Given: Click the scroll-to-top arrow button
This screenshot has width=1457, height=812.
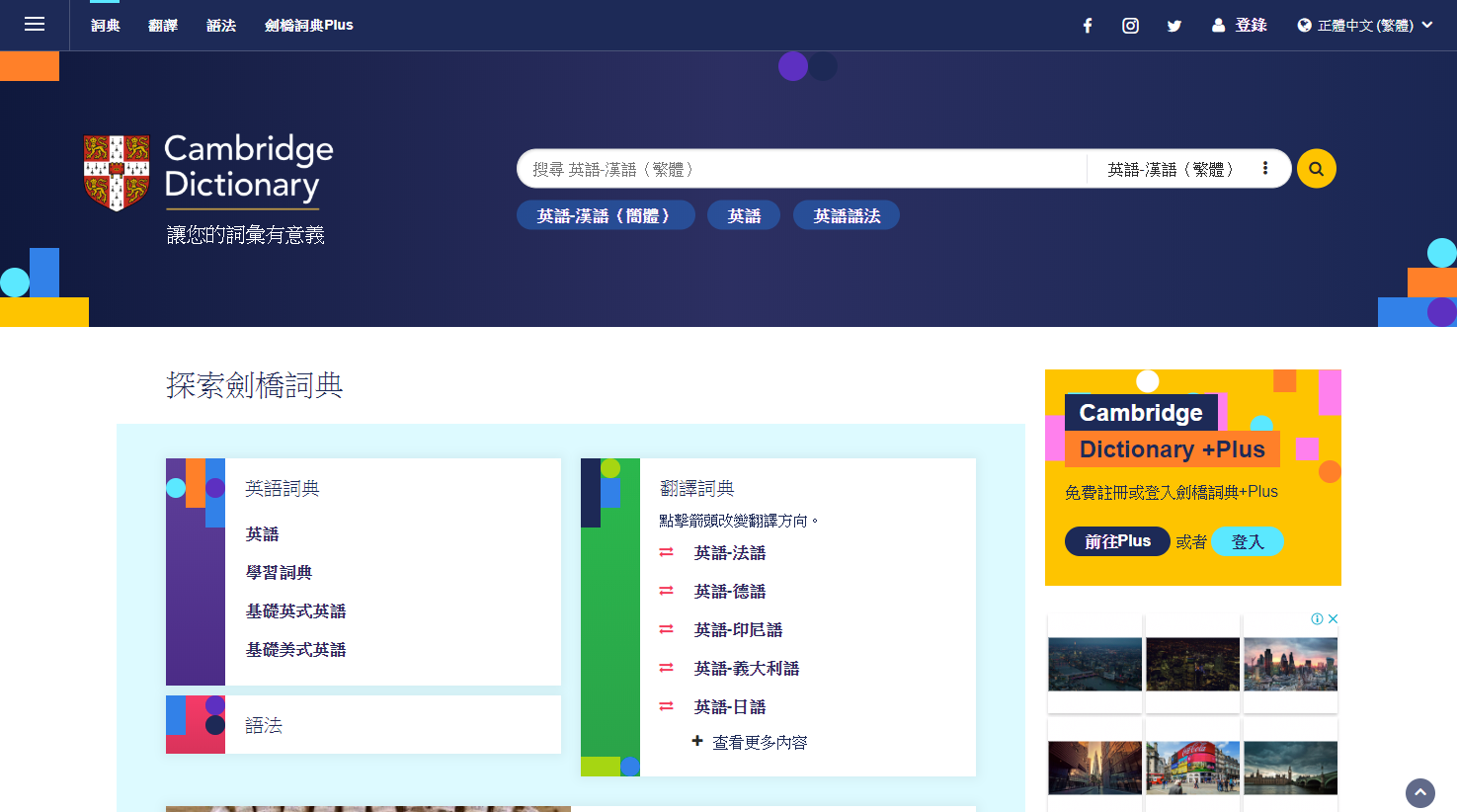Looking at the screenshot, I should (x=1420, y=793).
